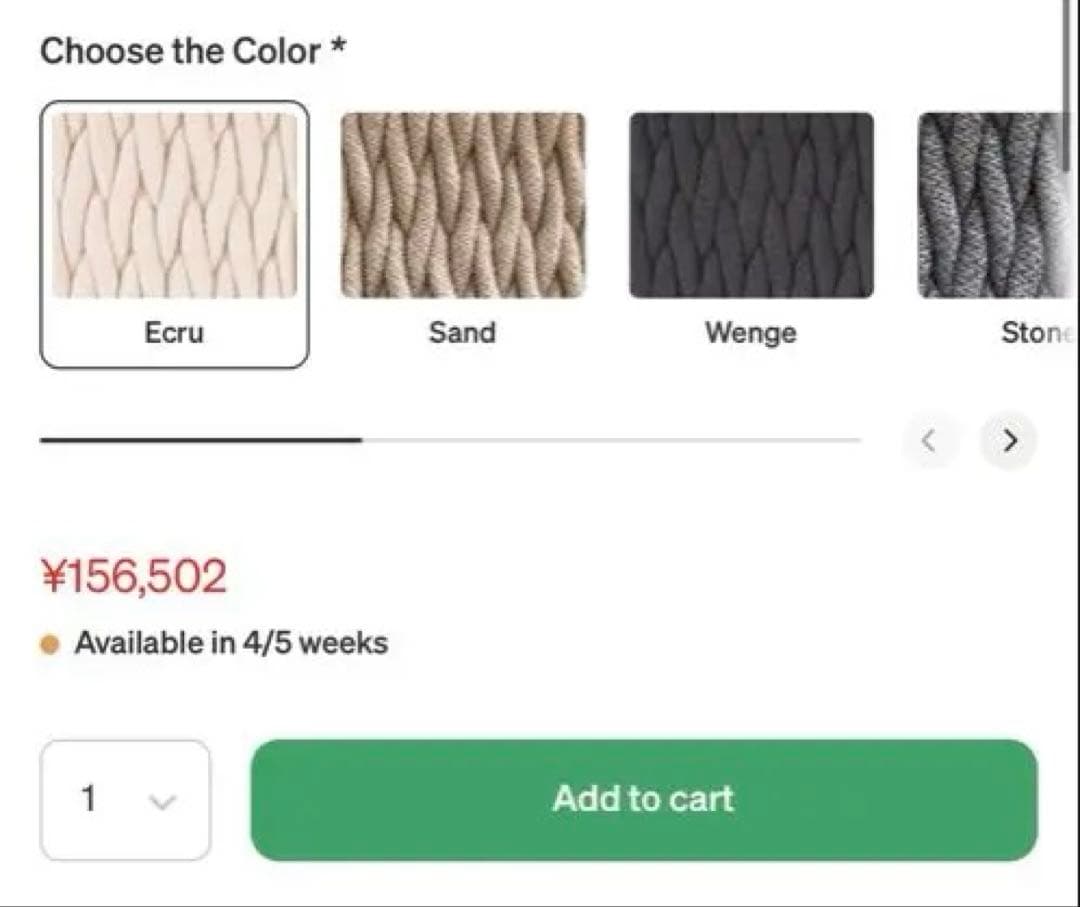
Task: Click the "Choose the Color" heading
Action: coord(181,50)
